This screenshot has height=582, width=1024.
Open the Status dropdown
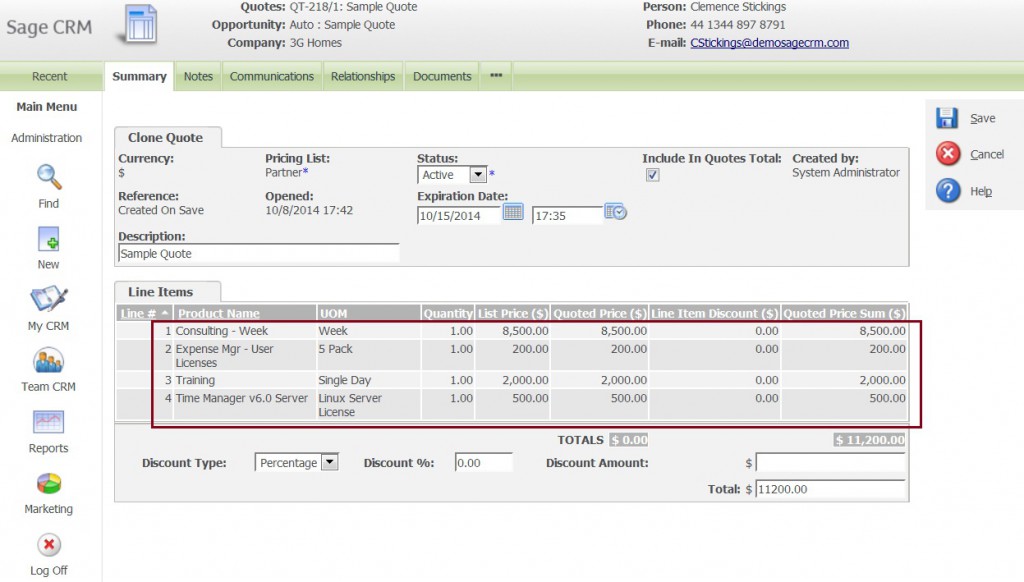[452, 174]
